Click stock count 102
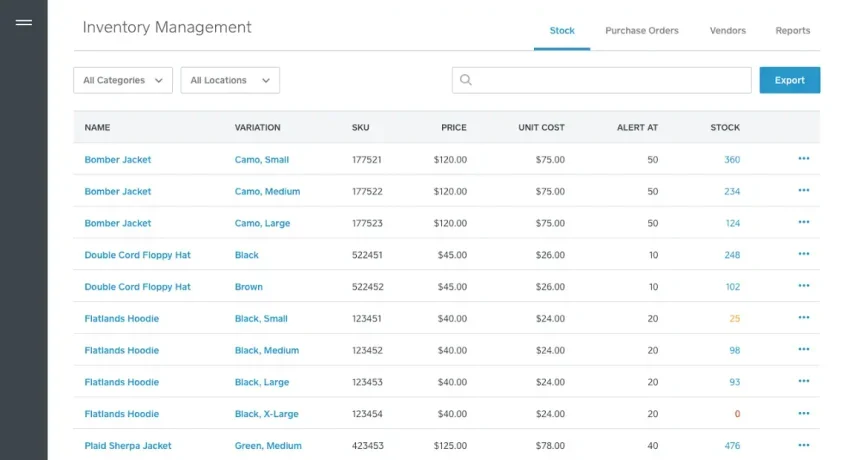 tap(732, 287)
